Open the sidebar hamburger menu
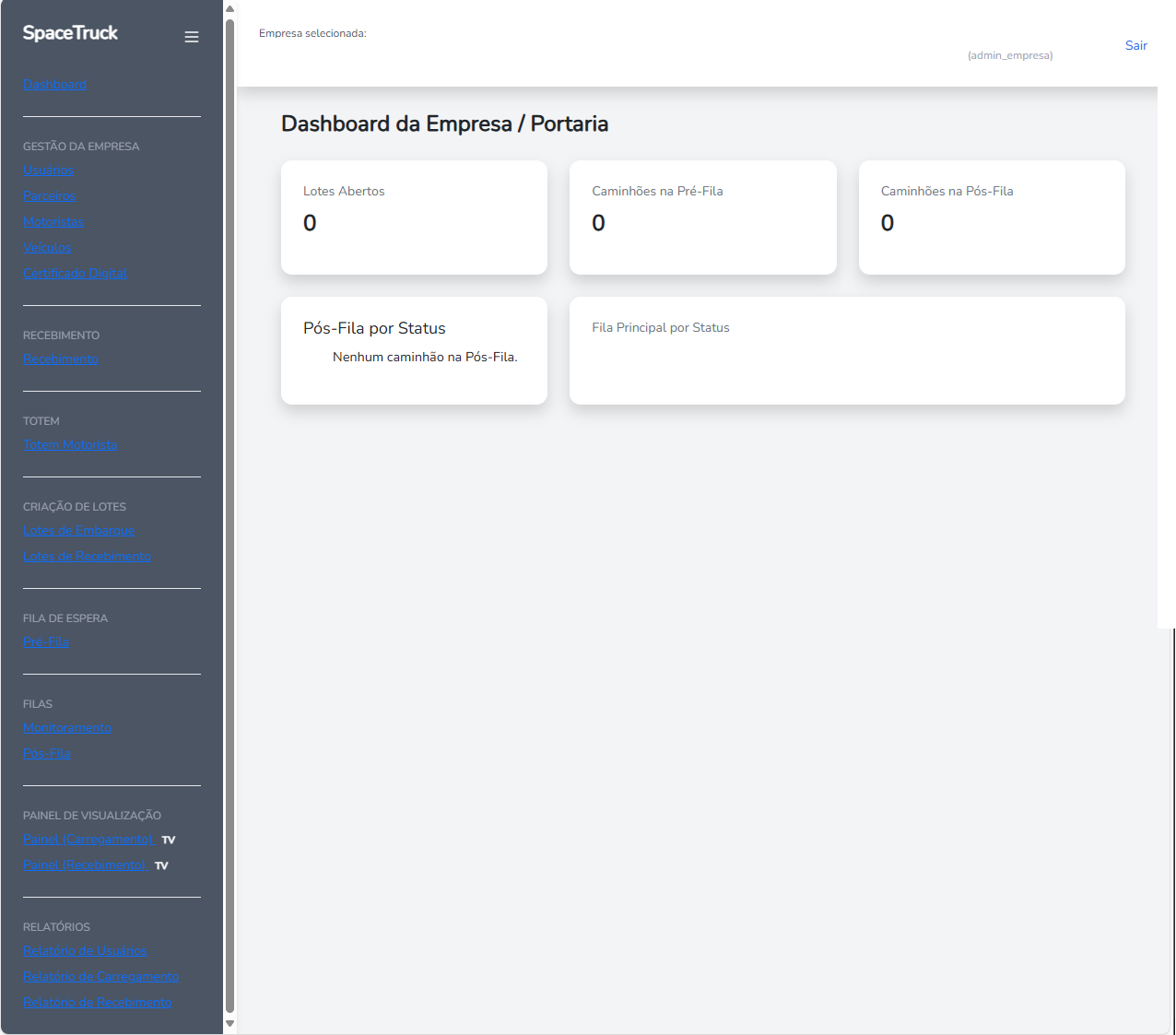This screenshot has width=1176, height=1035. (x=191, y=36)
